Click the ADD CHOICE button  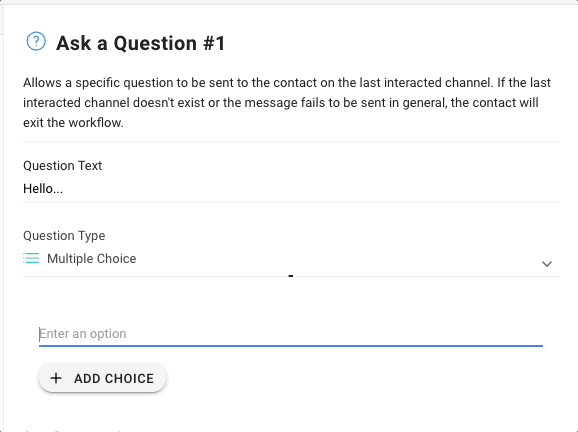pyautogui.click(x=102, y=378)
